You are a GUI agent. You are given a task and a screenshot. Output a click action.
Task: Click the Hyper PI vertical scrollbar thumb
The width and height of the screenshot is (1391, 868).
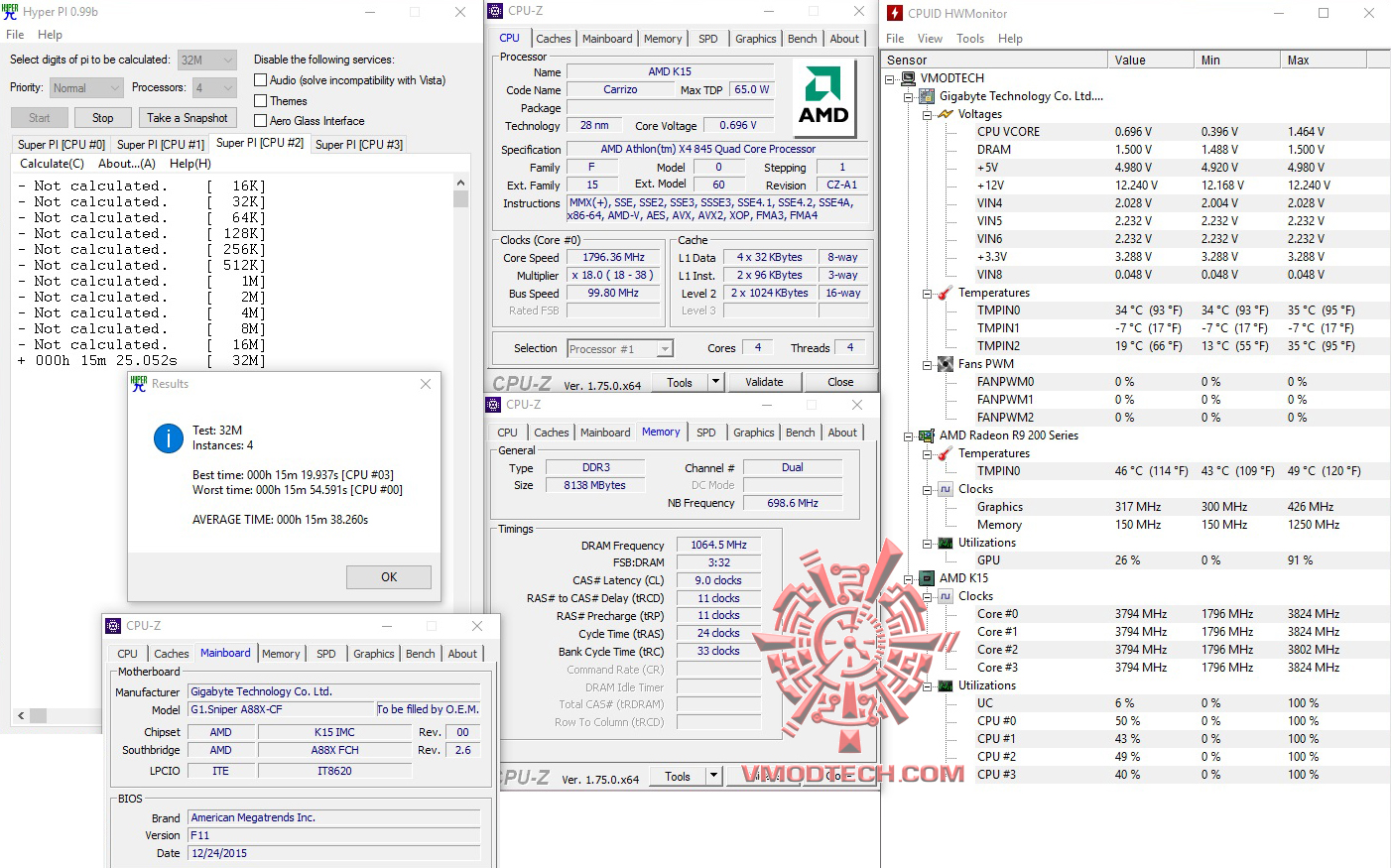tap(460, 198)
